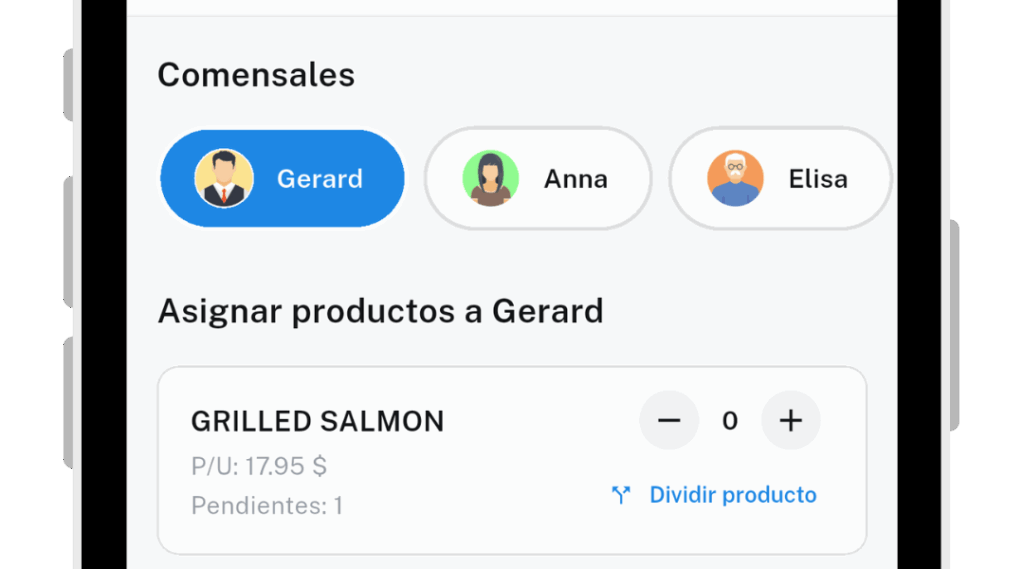Deselect the highlighted Gerard diner chip

click(282, 178)
